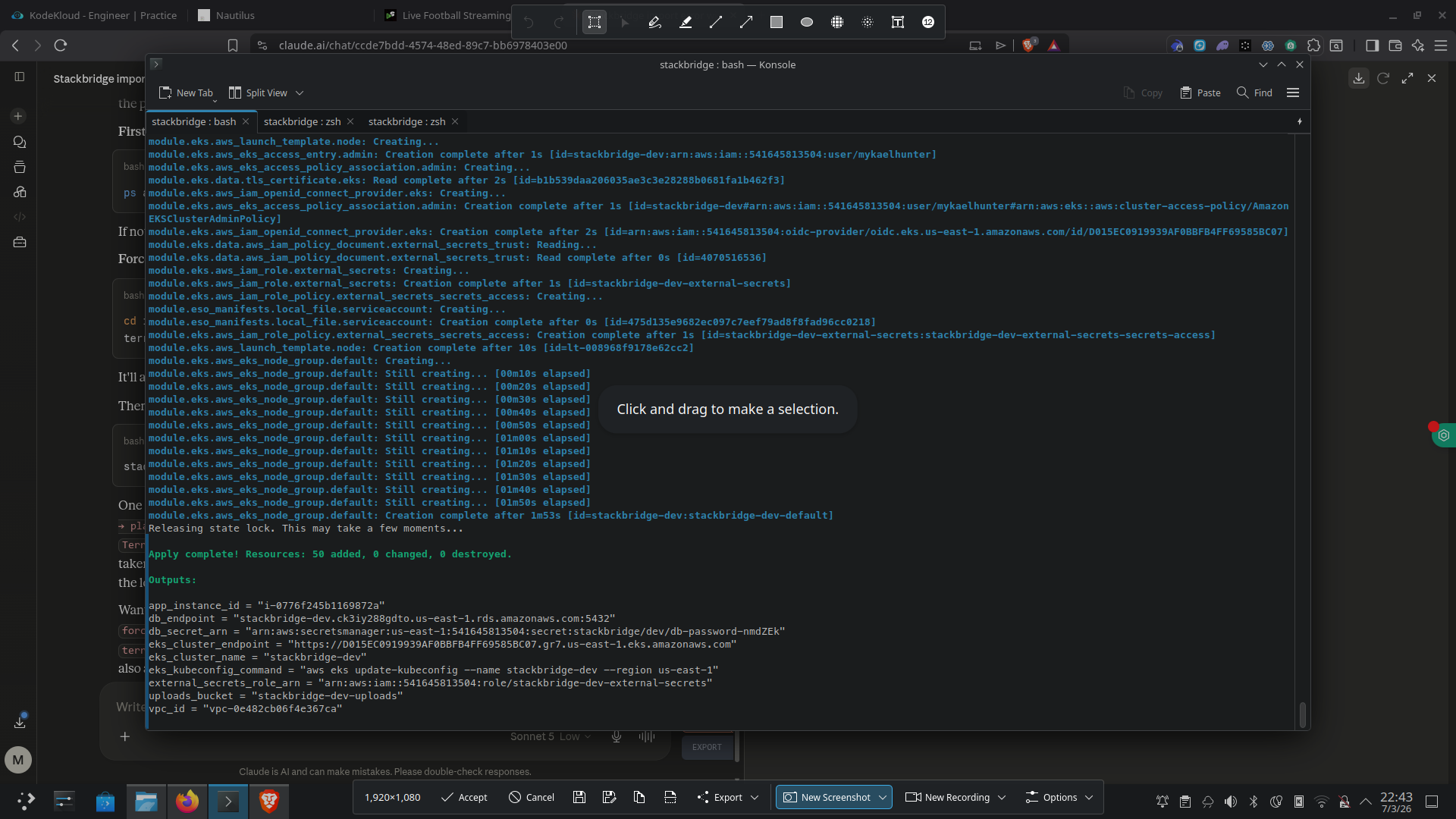Close the stackbridge : bash tab
Screen dimensions: 1456x819
coord(246,121)
